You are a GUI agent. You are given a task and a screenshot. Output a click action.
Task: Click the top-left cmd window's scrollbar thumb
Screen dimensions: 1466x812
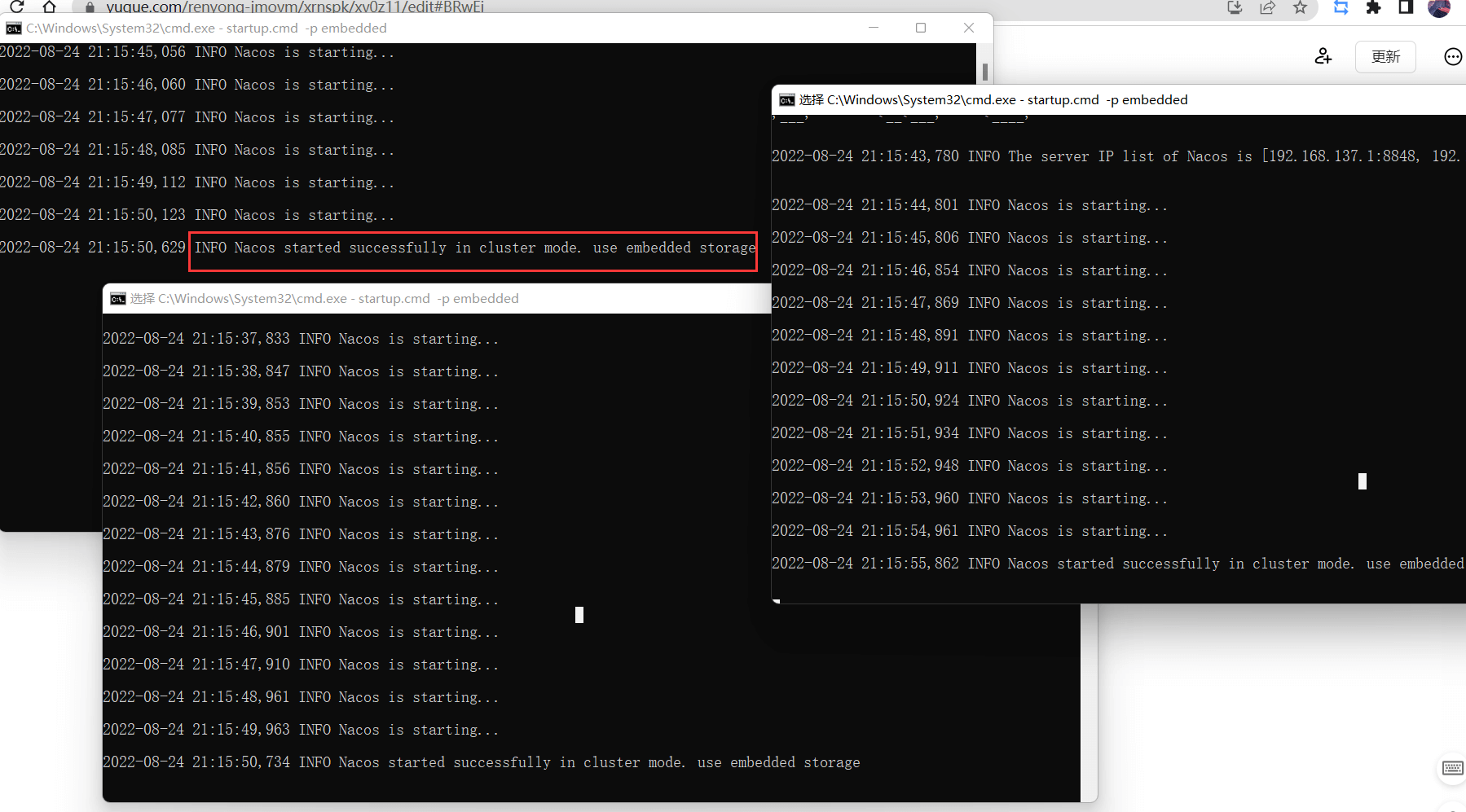pos(985,72)
